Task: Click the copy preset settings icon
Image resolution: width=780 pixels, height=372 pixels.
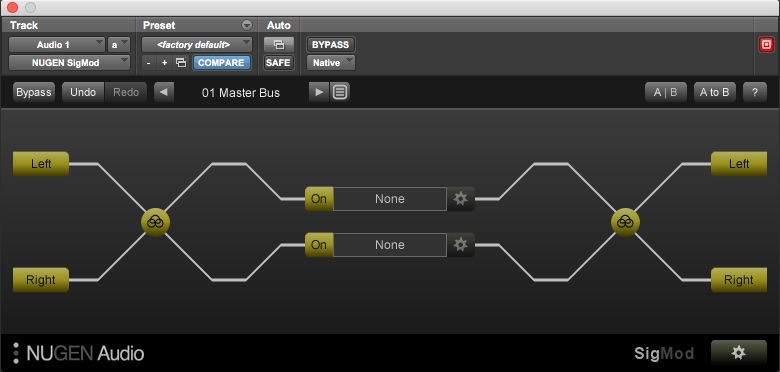Action: (181, 63)
